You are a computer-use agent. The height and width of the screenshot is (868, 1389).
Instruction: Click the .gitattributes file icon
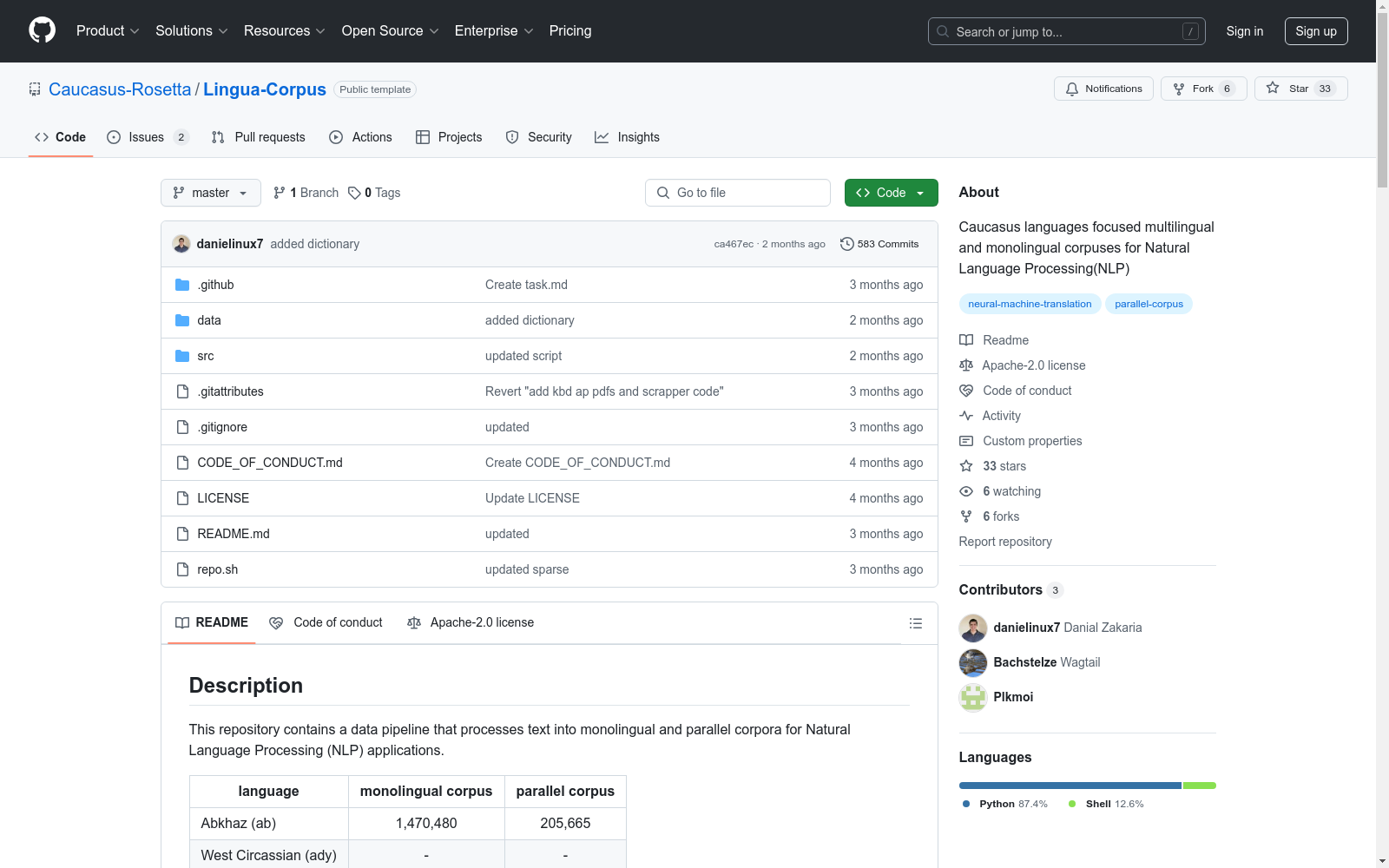click(182, 391)
